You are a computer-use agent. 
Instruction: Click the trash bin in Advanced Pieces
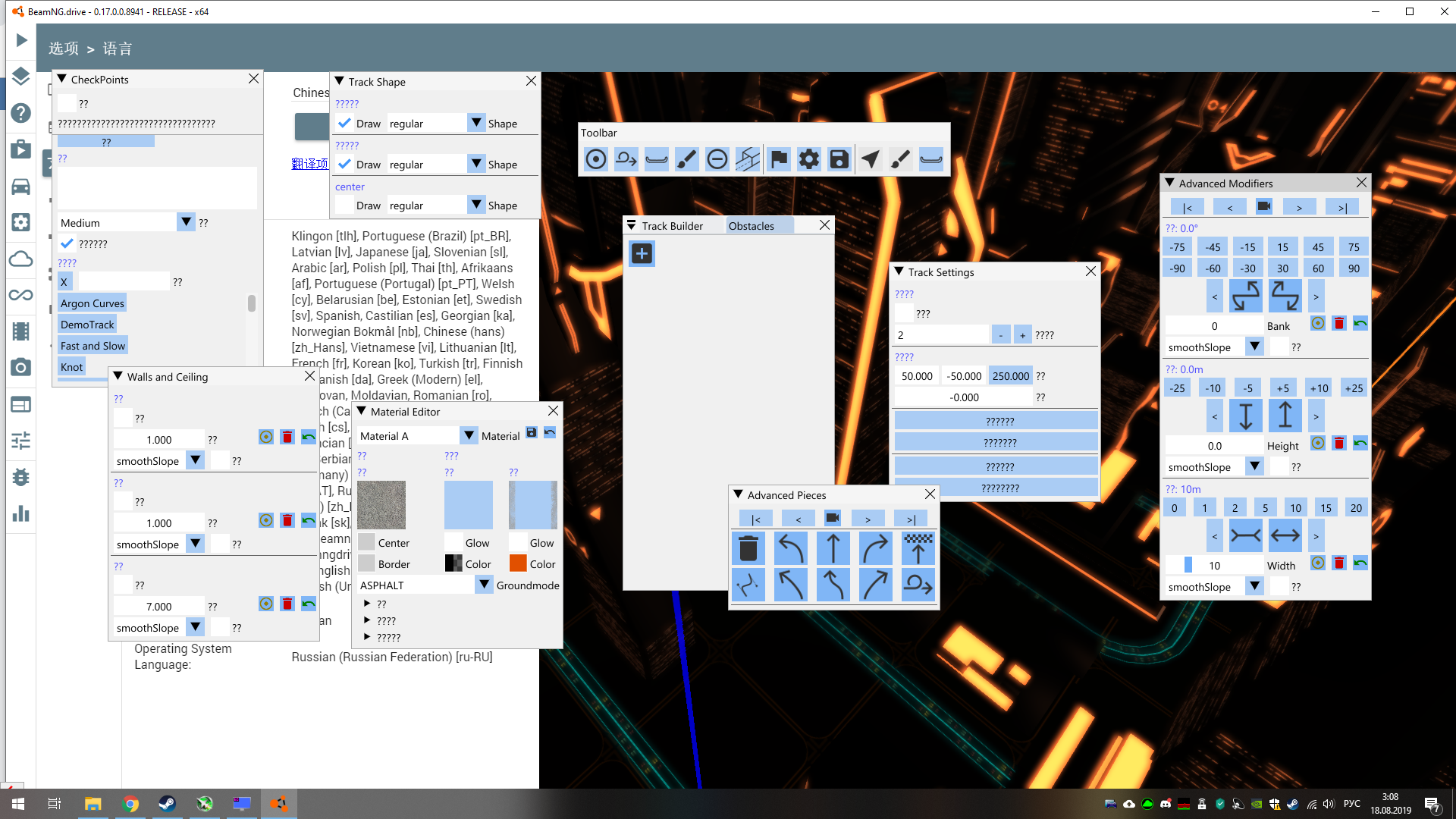748,548
